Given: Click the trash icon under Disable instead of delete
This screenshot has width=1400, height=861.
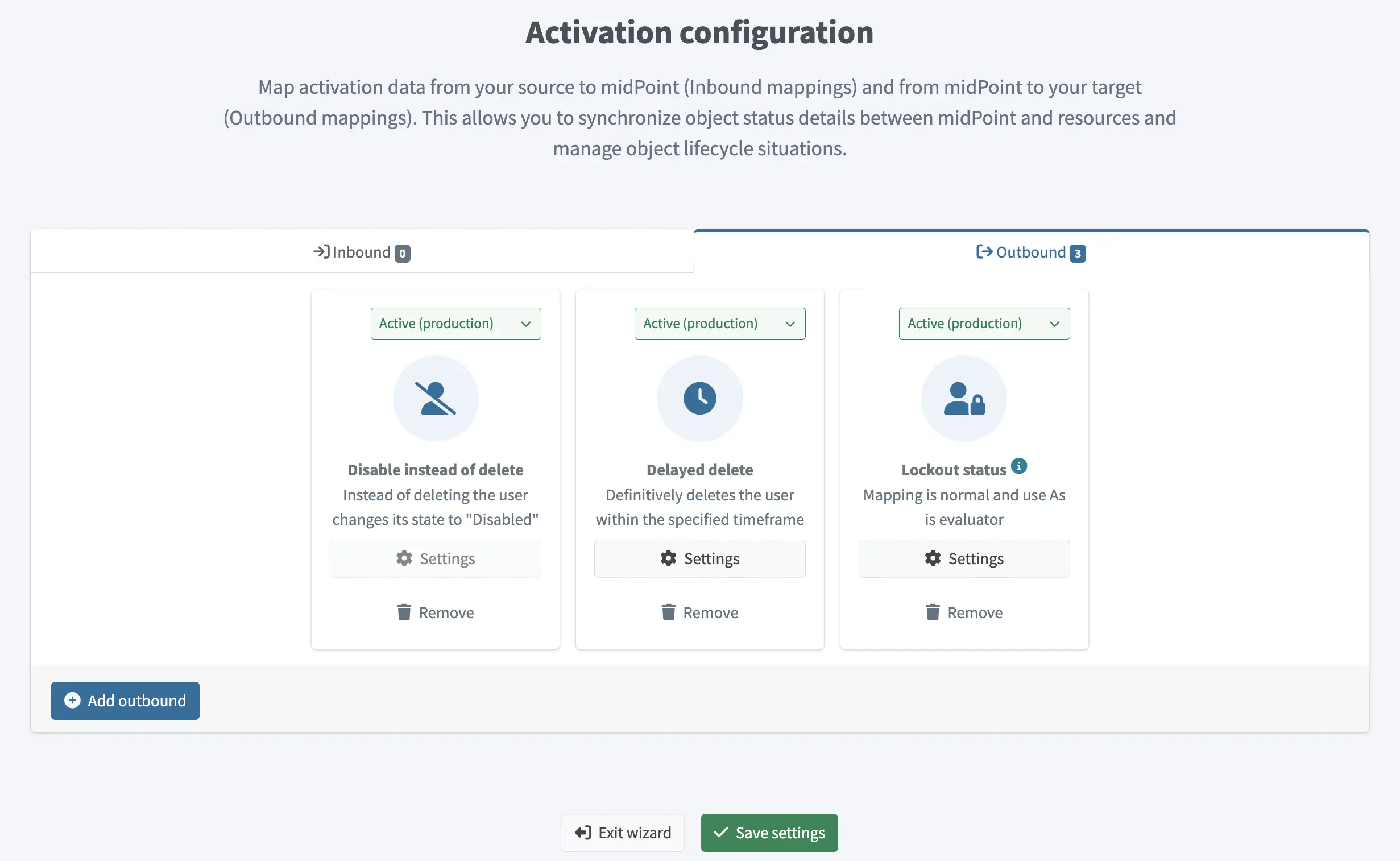Looking at the screenshot, I should (404, 611).
